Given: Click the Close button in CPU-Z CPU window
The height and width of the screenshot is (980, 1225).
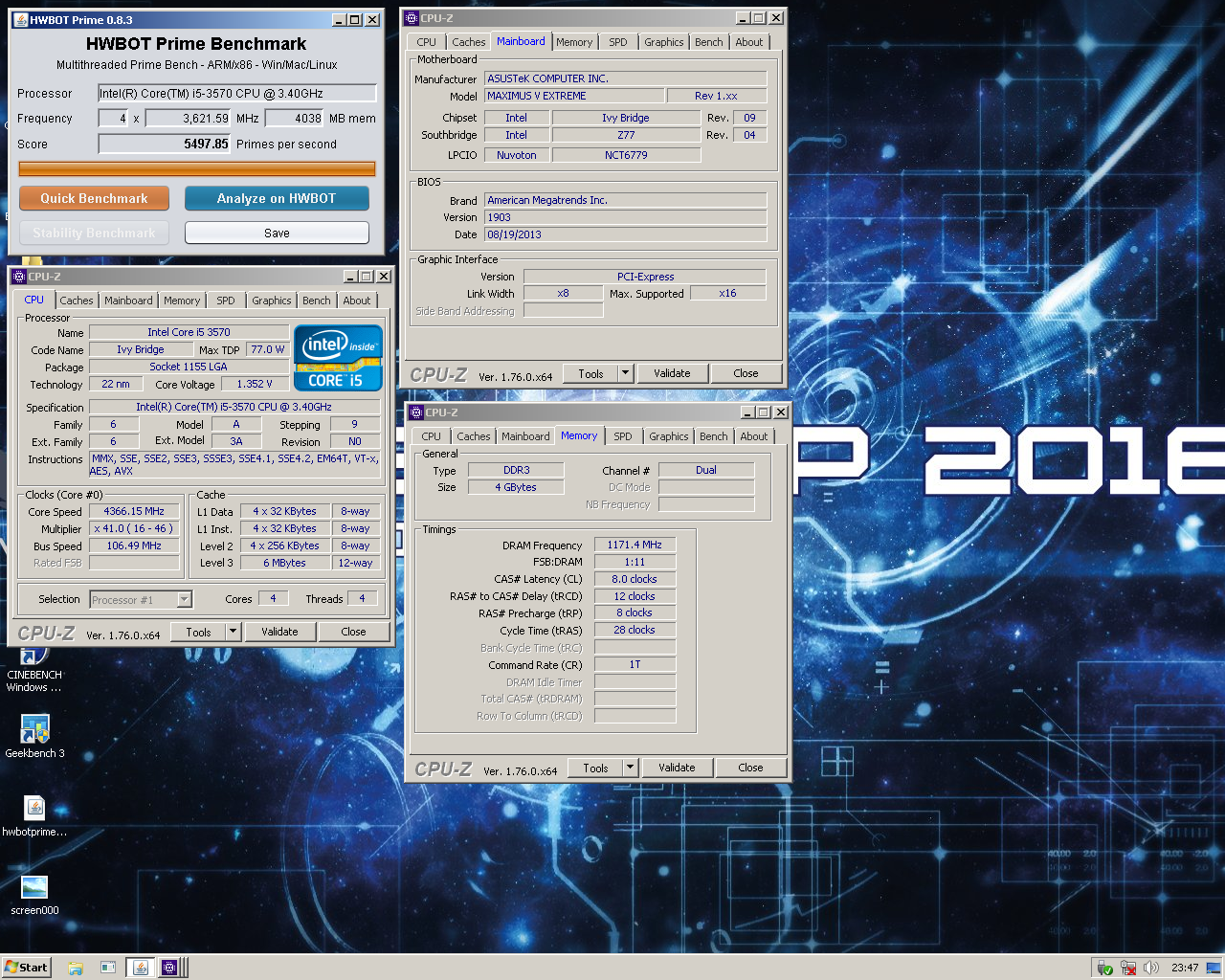Looking at the screenshot, I should (353, 632).
